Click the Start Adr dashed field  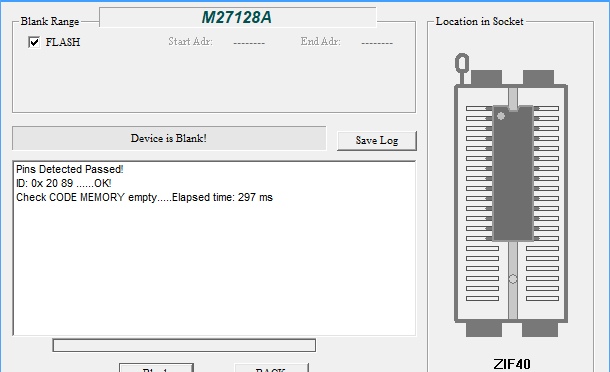(x=249, y=42)
